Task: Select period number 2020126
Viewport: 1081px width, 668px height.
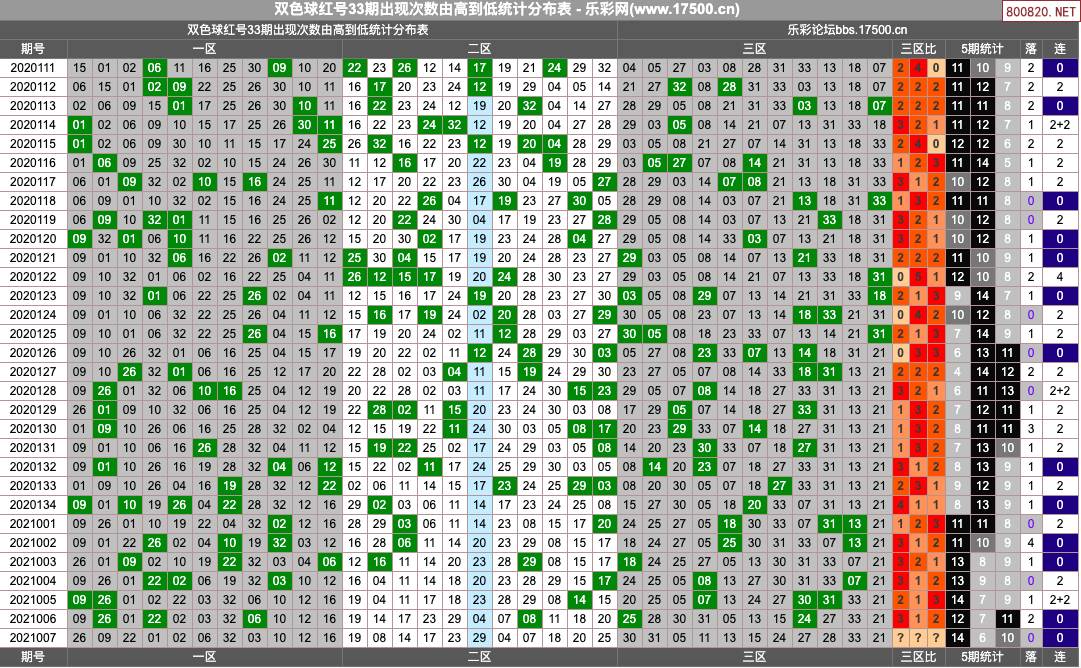Action: (x=33, y=353)
